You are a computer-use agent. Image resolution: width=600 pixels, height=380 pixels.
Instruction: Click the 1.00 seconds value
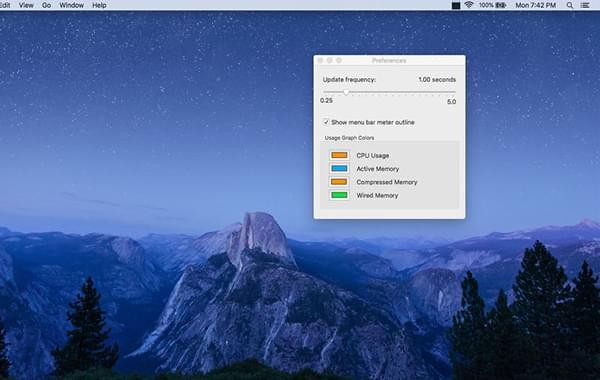437,80
